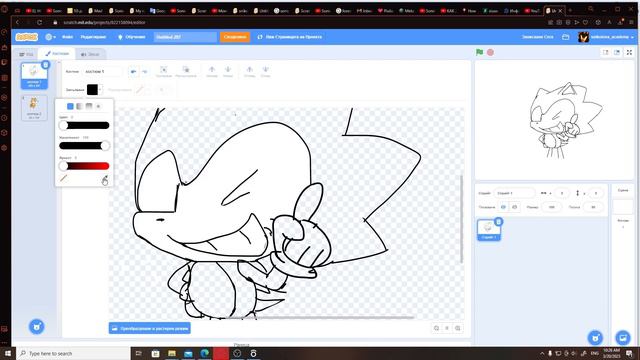
Task: Click the orange share button
Action: [x=235, y=37]
